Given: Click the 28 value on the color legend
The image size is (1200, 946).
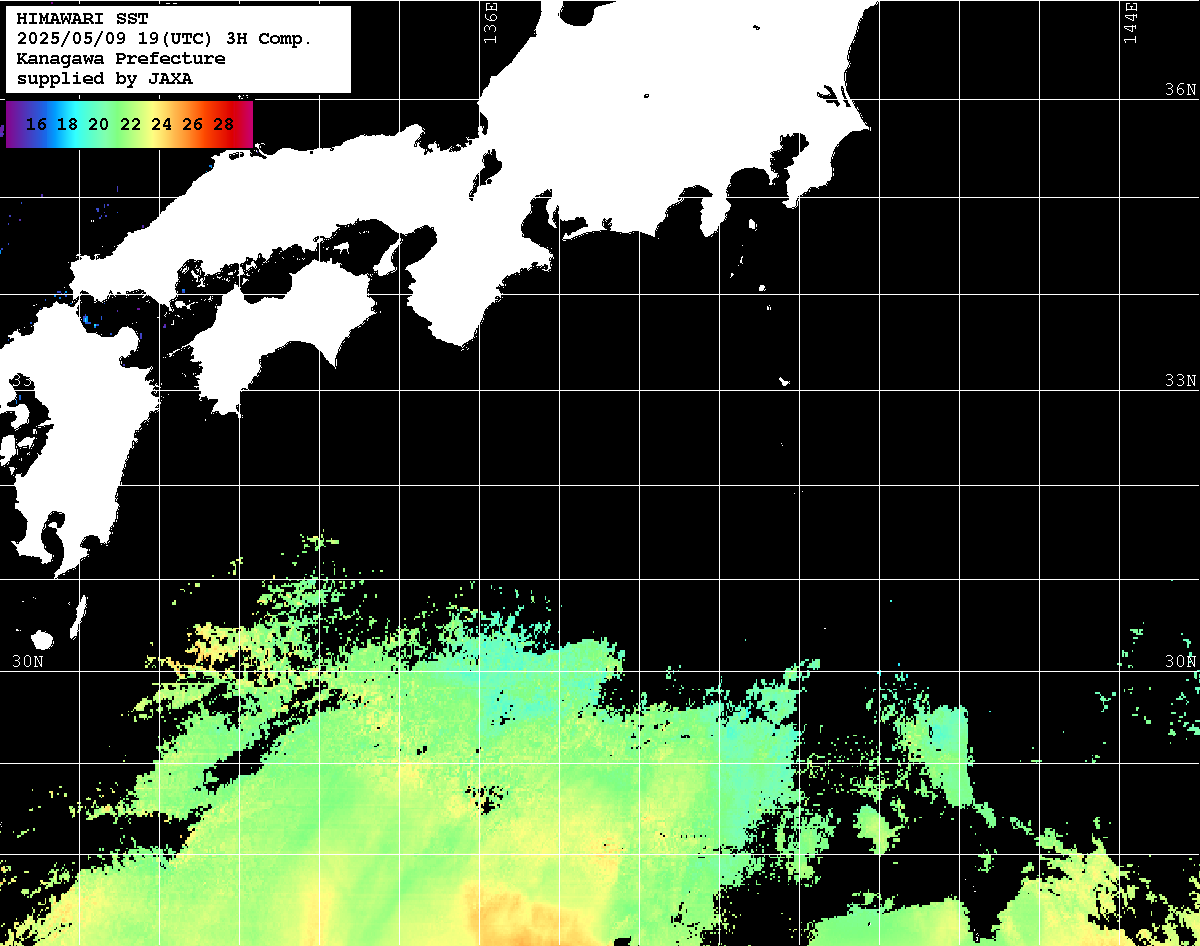Looking at the screenshot, I should [x=224, y=125].
